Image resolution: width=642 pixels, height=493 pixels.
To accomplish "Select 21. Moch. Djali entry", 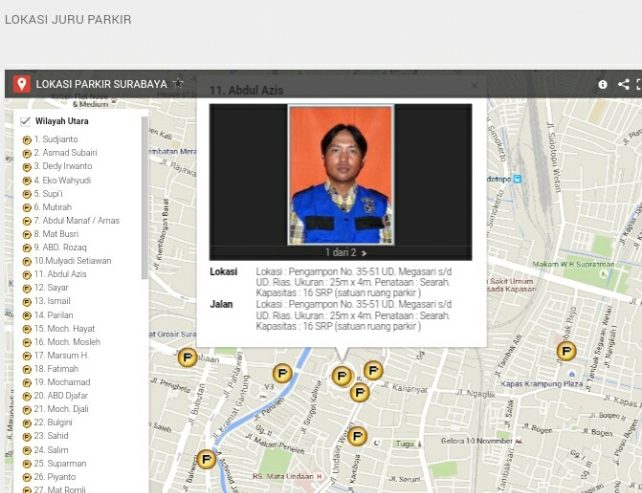I will (x=61, y=409).
